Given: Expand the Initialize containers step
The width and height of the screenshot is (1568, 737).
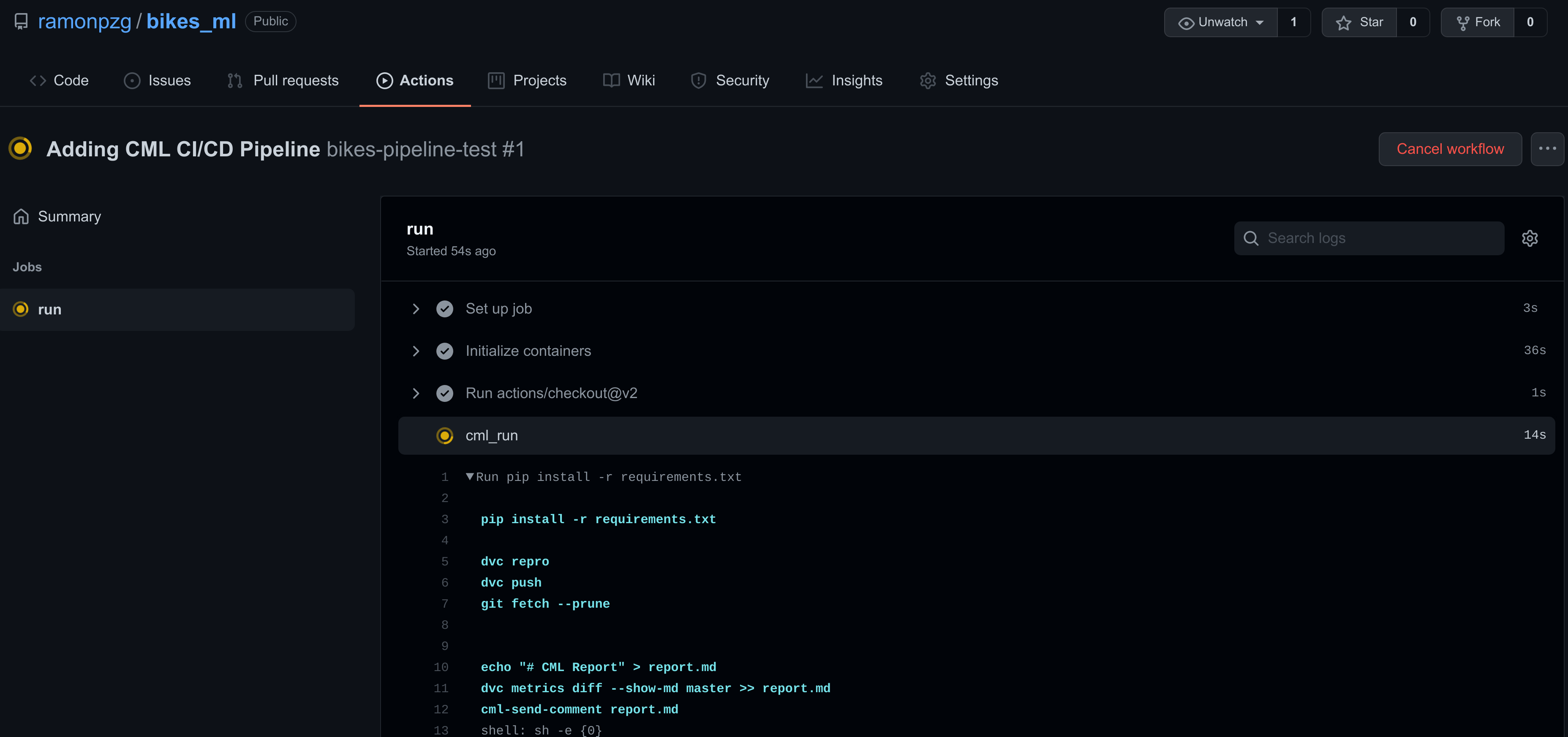Looking at the screenshot, I should click(976, 351).
